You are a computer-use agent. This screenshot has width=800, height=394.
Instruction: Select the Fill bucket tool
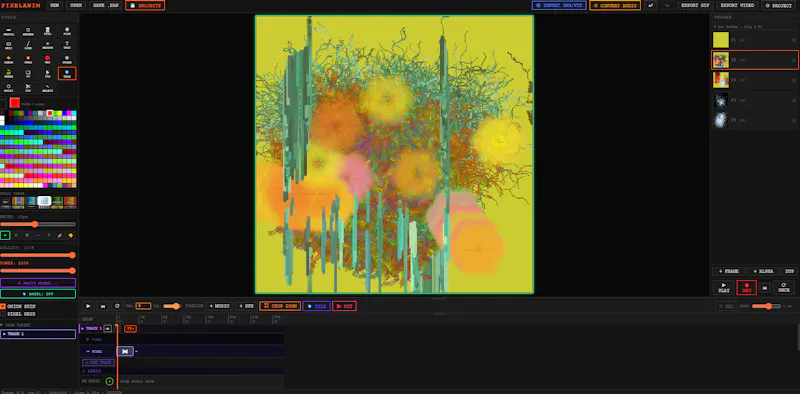(47, 31)
